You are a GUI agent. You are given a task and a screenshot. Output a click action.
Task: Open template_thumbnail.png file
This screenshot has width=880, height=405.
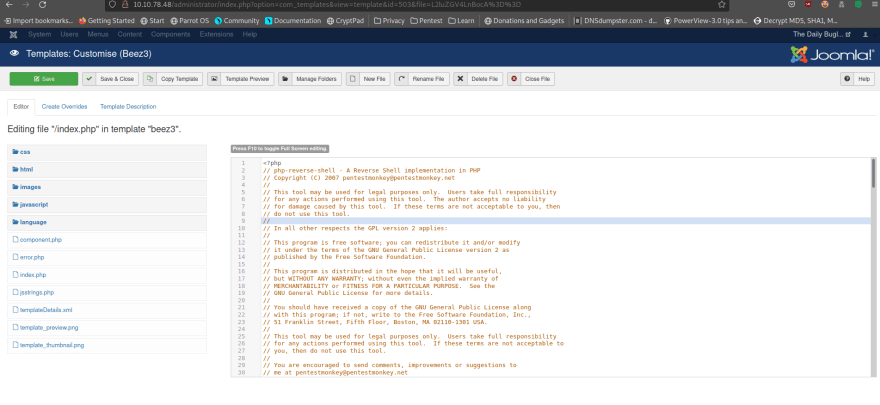107,346
